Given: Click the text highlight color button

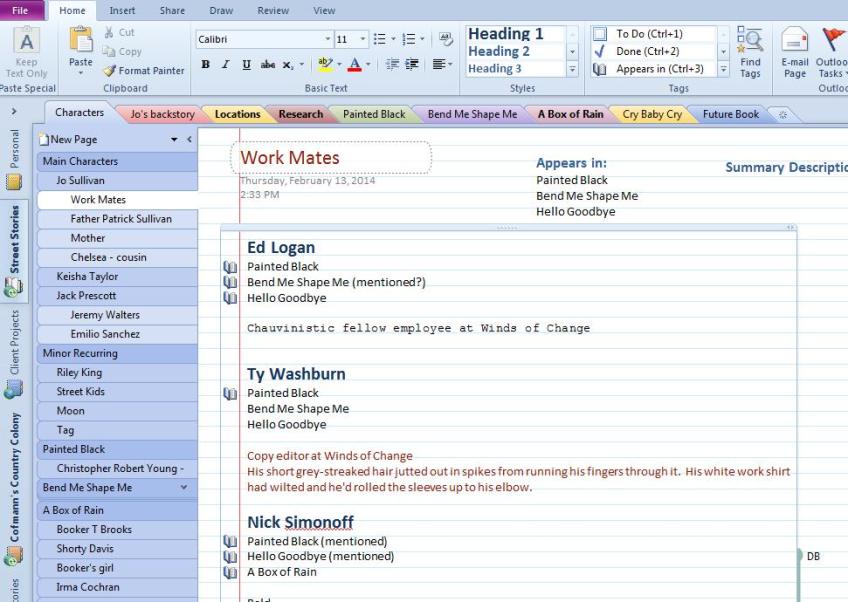Looking at the screenshot, I should 324,65.
